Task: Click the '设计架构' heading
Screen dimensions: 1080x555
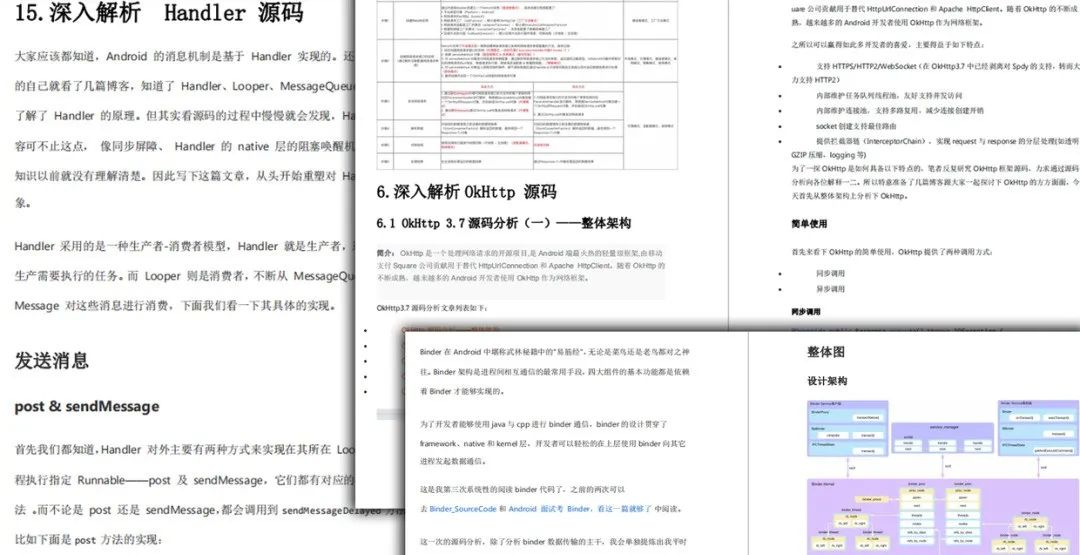Action: tap(827, 381)
